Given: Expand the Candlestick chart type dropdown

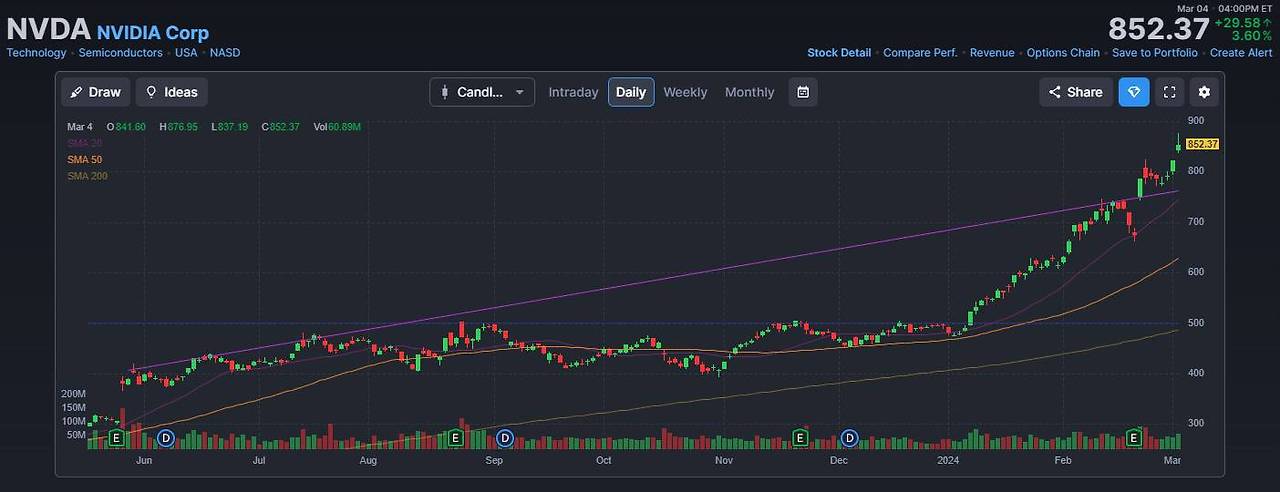Looking at the screenshot, I should (482, 92).
